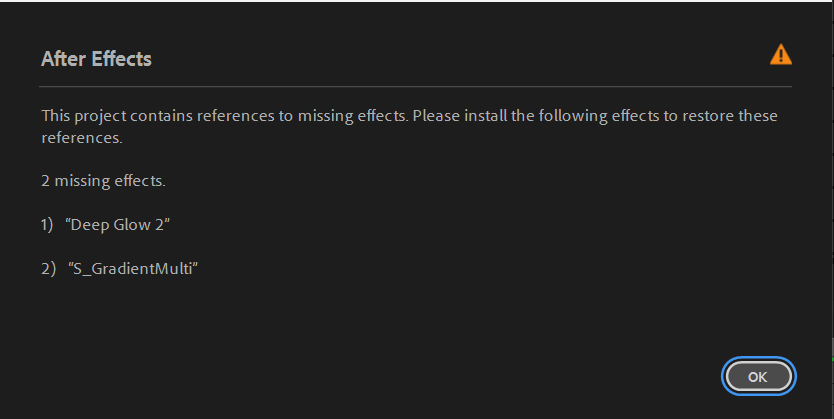Image resolution: width=834 pixels, height=419 pixels.
Task: Click list number "1)" beside Deep Glow
Action: (x=47, y=225)
